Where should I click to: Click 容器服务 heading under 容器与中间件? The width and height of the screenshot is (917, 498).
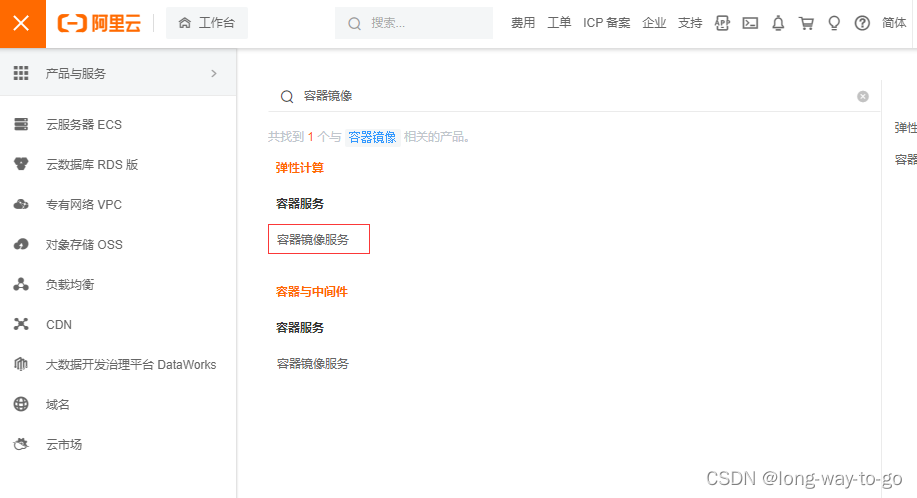coord(299,327)
